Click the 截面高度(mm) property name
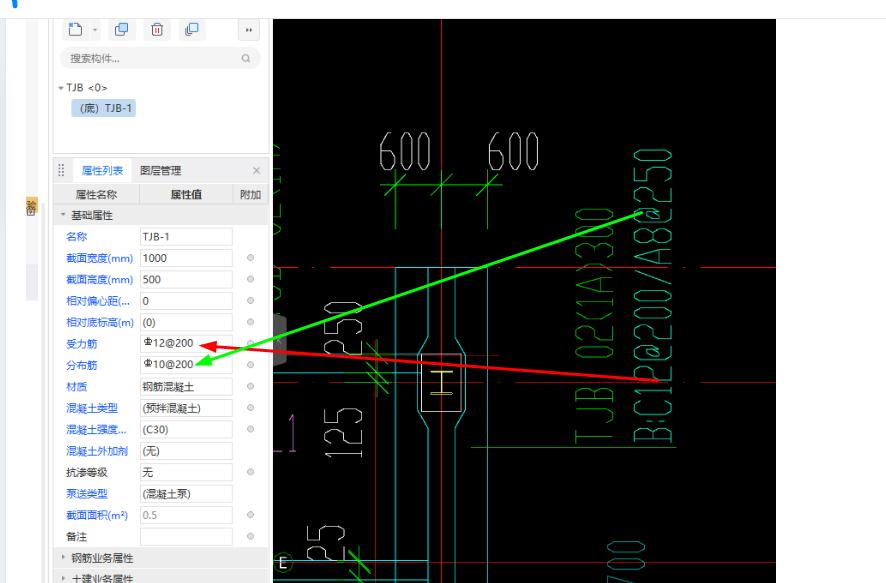Image resolution: width=886 pixels, height=583 pixels. coord(99,280)
